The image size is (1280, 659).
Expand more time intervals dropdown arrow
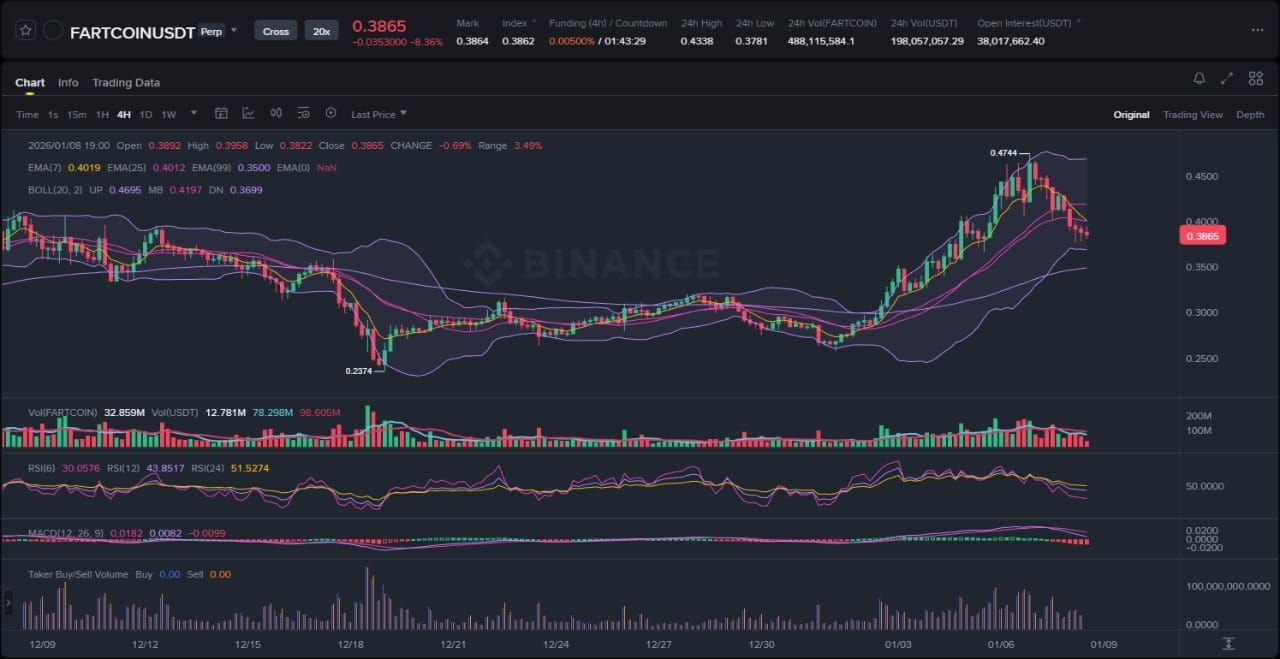pyautogui.click(x=194, y=113)
